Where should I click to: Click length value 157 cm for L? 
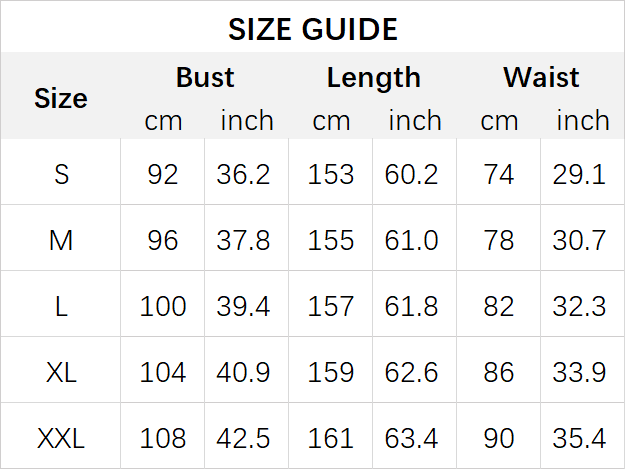point(331,306)
